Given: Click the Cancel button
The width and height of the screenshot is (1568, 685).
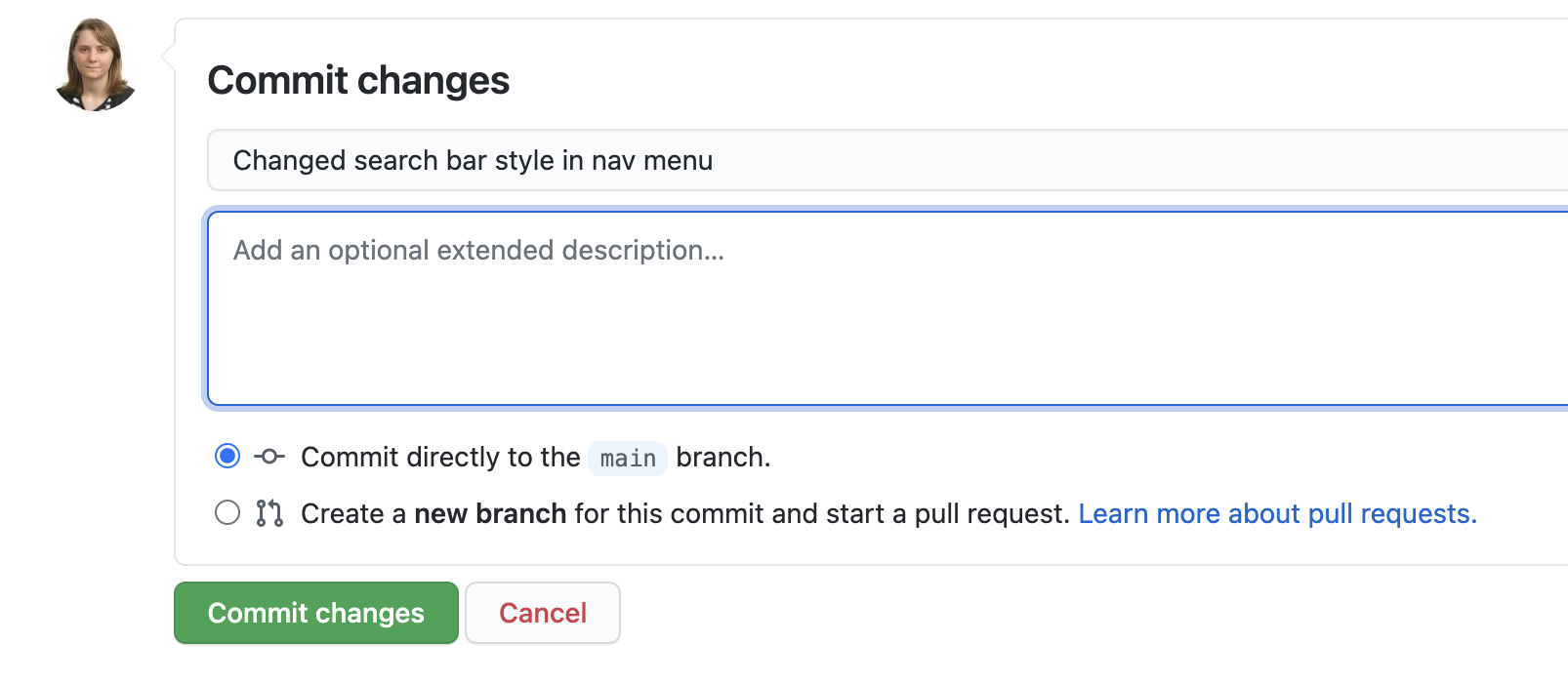Looking at the screenshot, I should pyautogui.click(x=542, y=613).
